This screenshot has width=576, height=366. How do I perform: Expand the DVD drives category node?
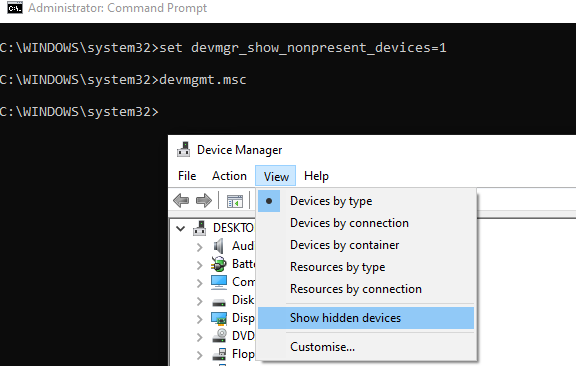(x=199, y=337)
